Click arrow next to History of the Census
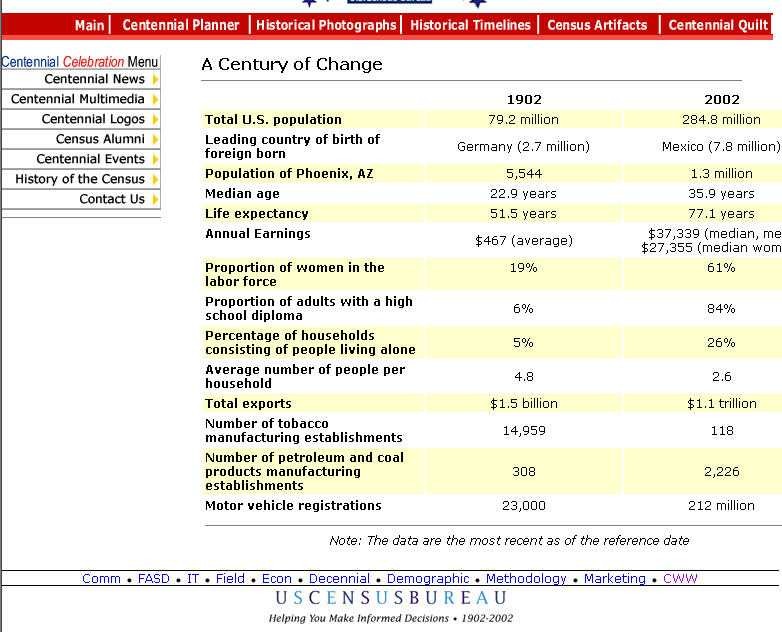 [x=155, y=179]
